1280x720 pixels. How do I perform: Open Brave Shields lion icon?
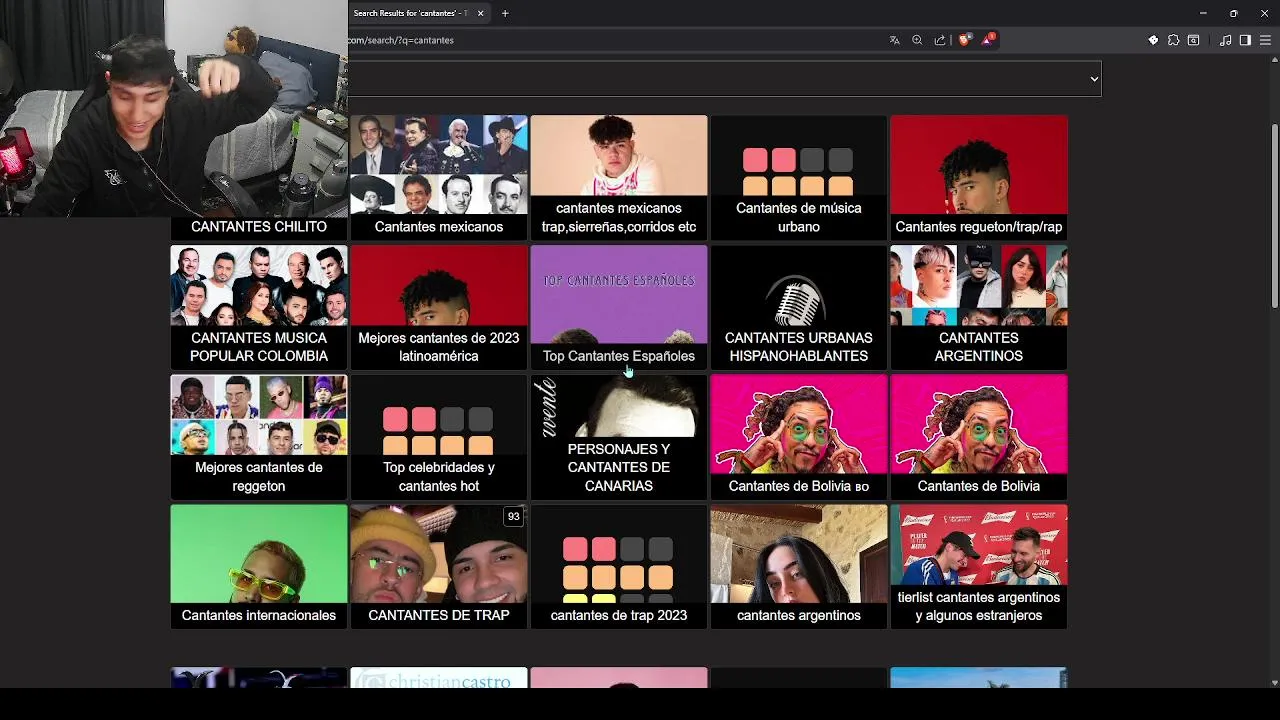pos(964,40)
